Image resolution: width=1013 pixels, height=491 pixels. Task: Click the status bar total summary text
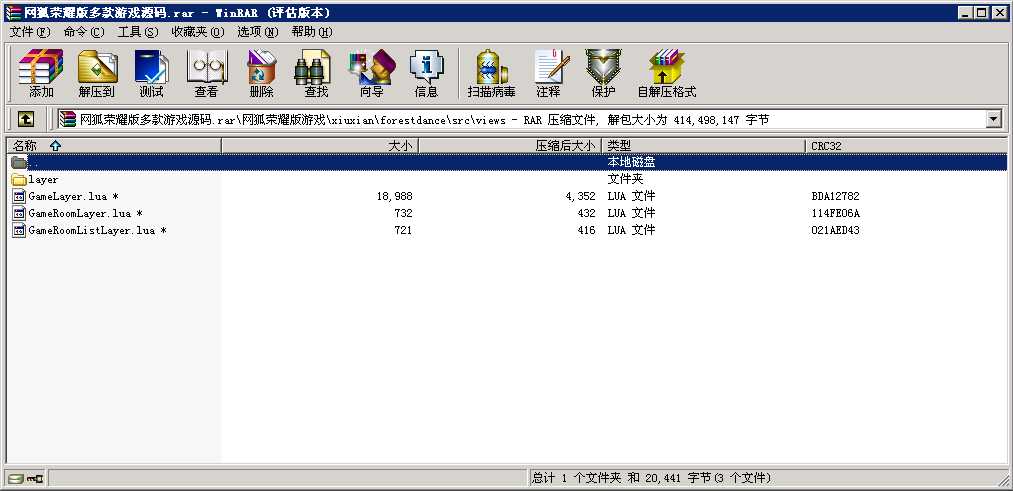click(652, 478)
